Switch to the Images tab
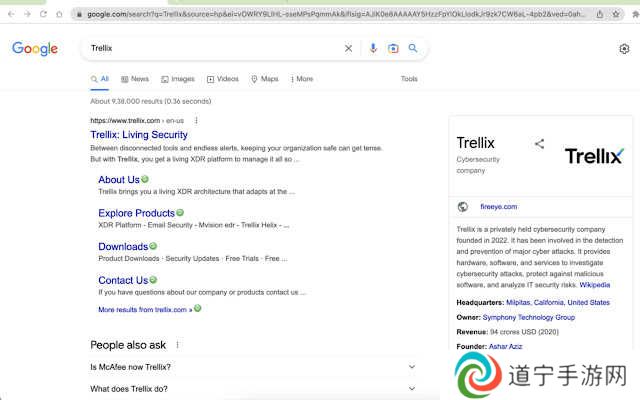This screenshot has width=640, height=400. pyautogui.click(x=178, y=79)
